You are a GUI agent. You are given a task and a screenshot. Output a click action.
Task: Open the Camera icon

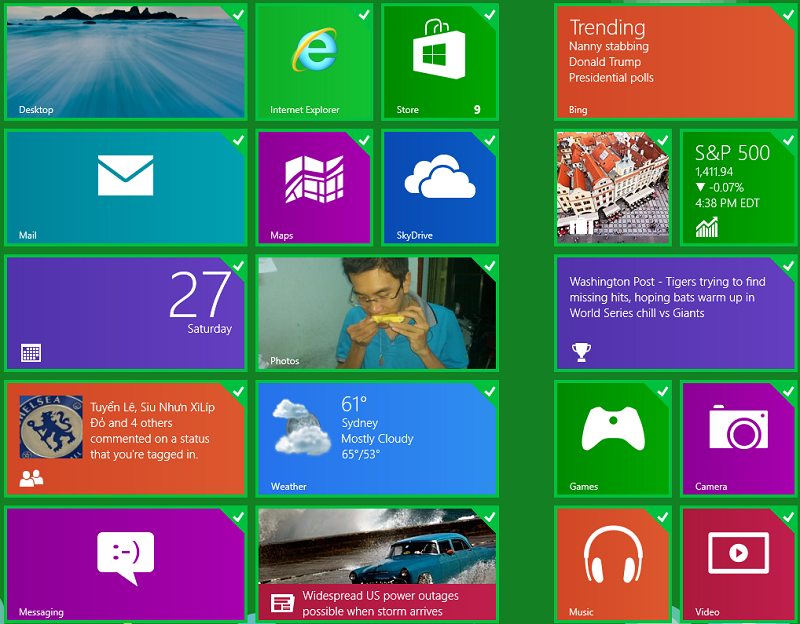pyautogui.click(x=739, y=427)
